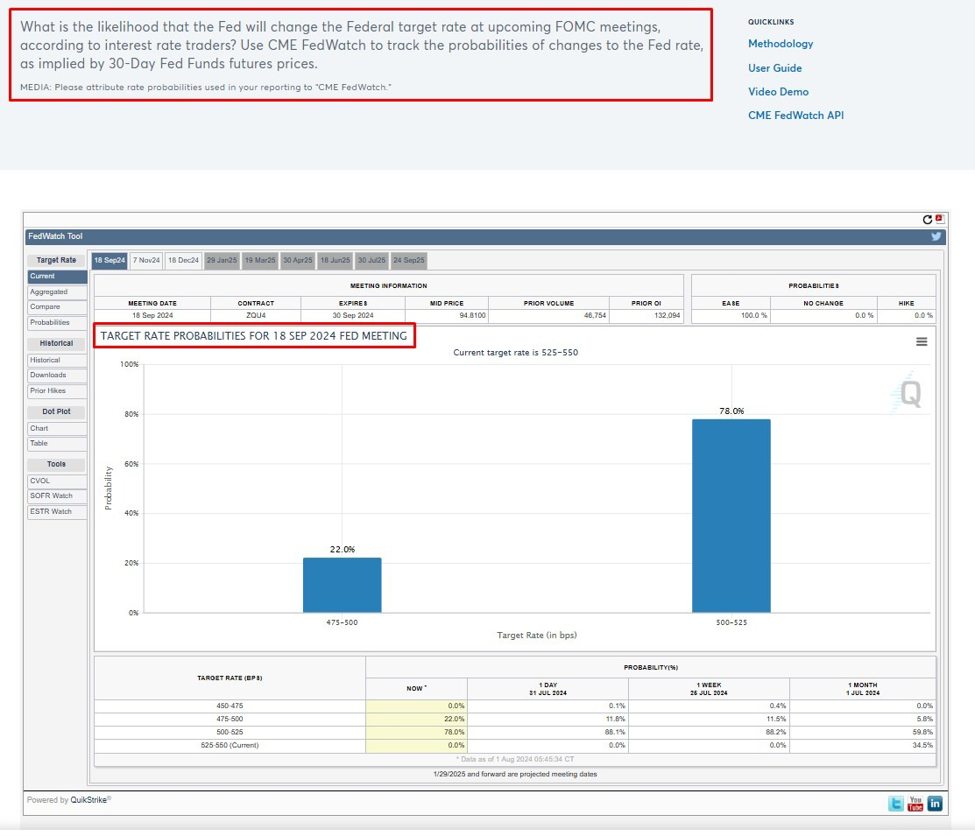The image size is (975, 836).
Task: Switch to the Probabilities sidebar view
Action: tap(58, 324)
